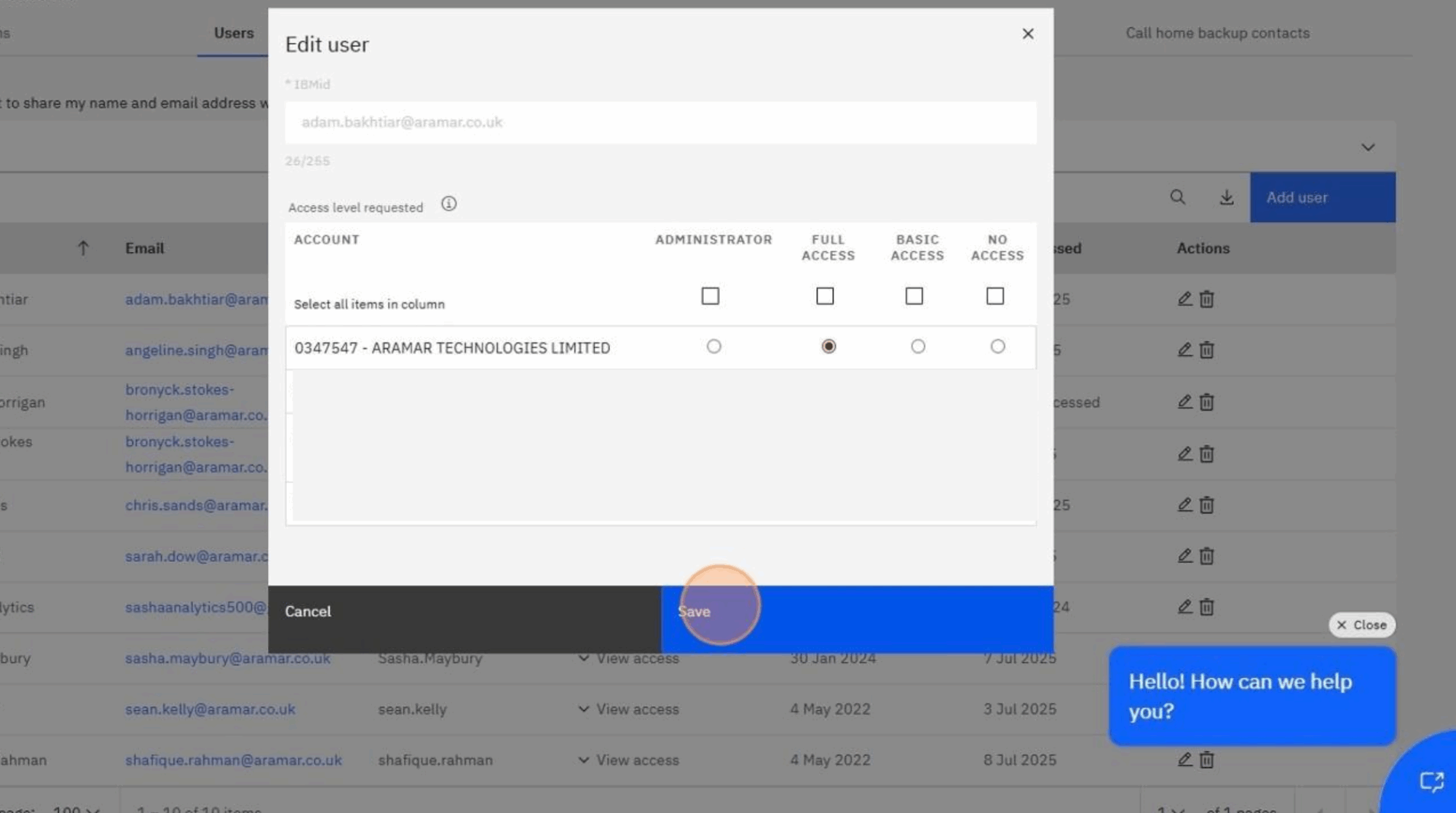This screenshot has height=813, width=1456.
Task: Open the Call home backup contacts tab
Action: coord(1217,33)
